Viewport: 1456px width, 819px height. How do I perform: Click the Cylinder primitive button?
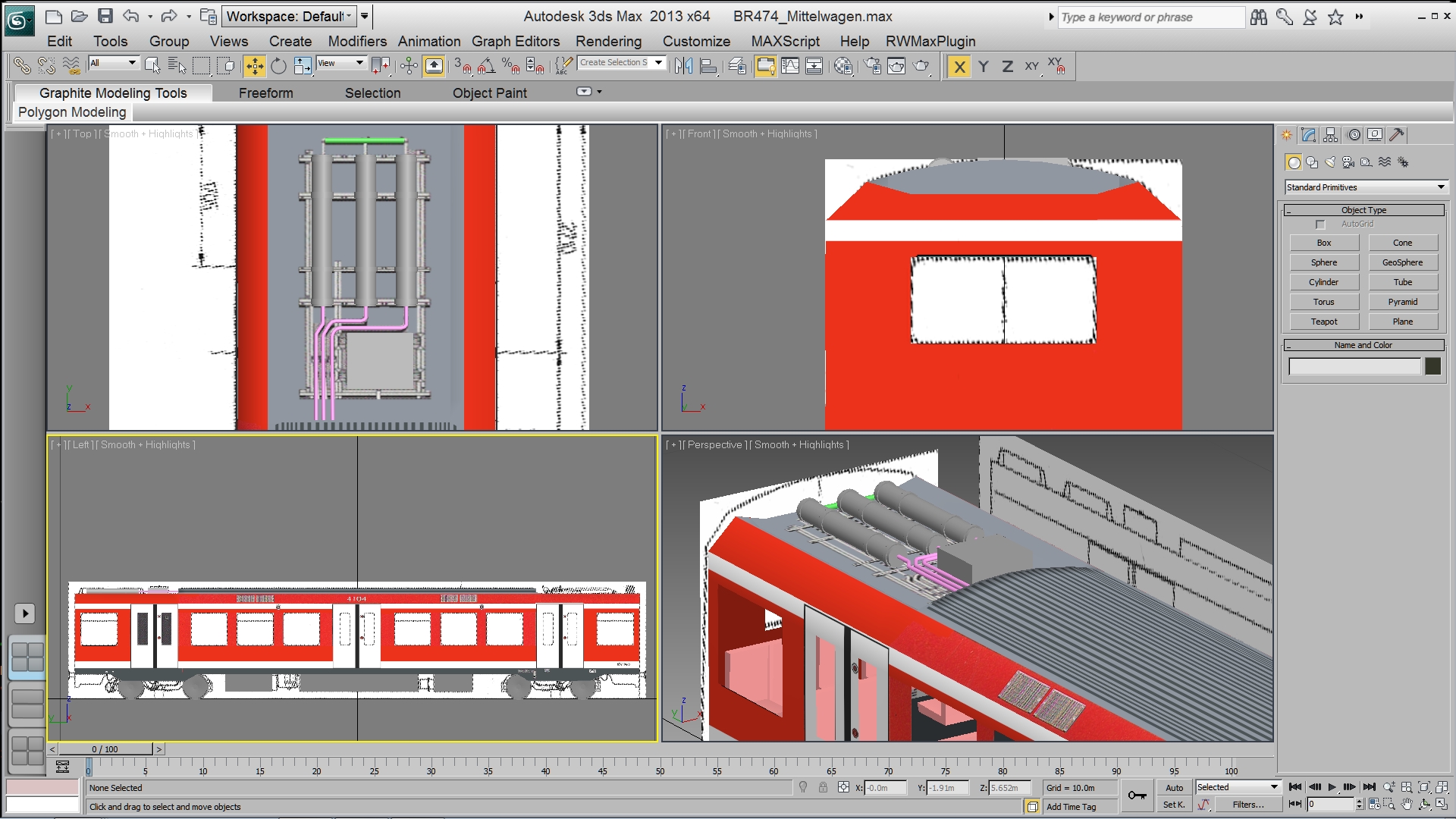click(1324, 282)
